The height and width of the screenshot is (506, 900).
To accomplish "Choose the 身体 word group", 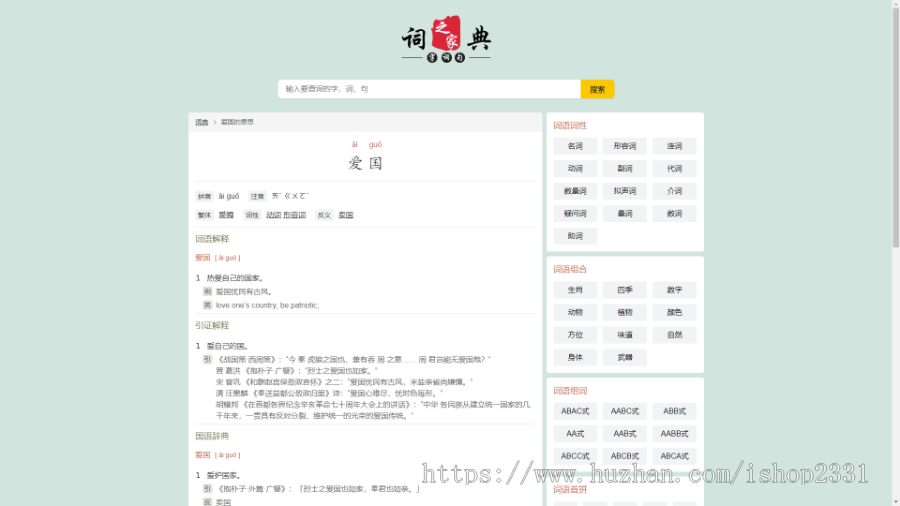I will (x=575, y=357).
